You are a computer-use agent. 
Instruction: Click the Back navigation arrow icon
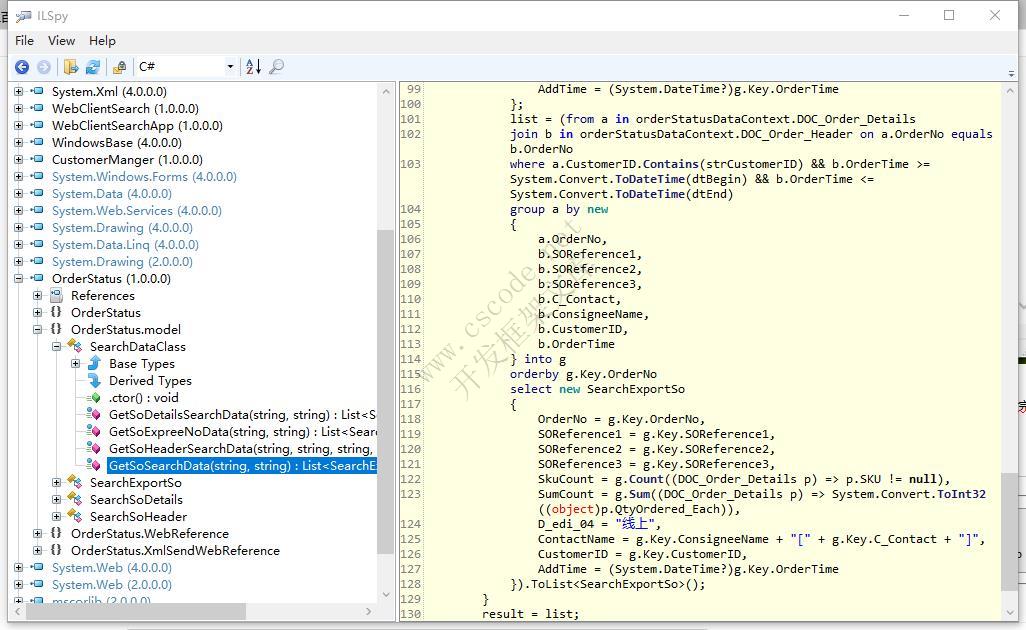click(x=22, y=67)
